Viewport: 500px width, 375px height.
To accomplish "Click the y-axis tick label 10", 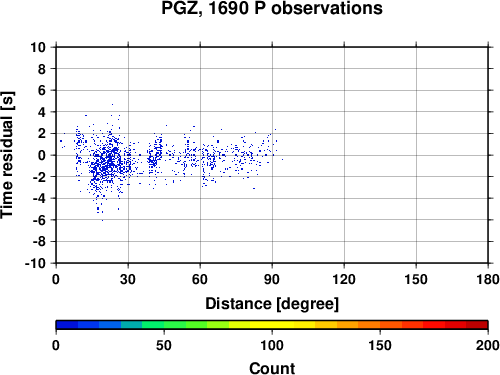I will coord(38,47).
